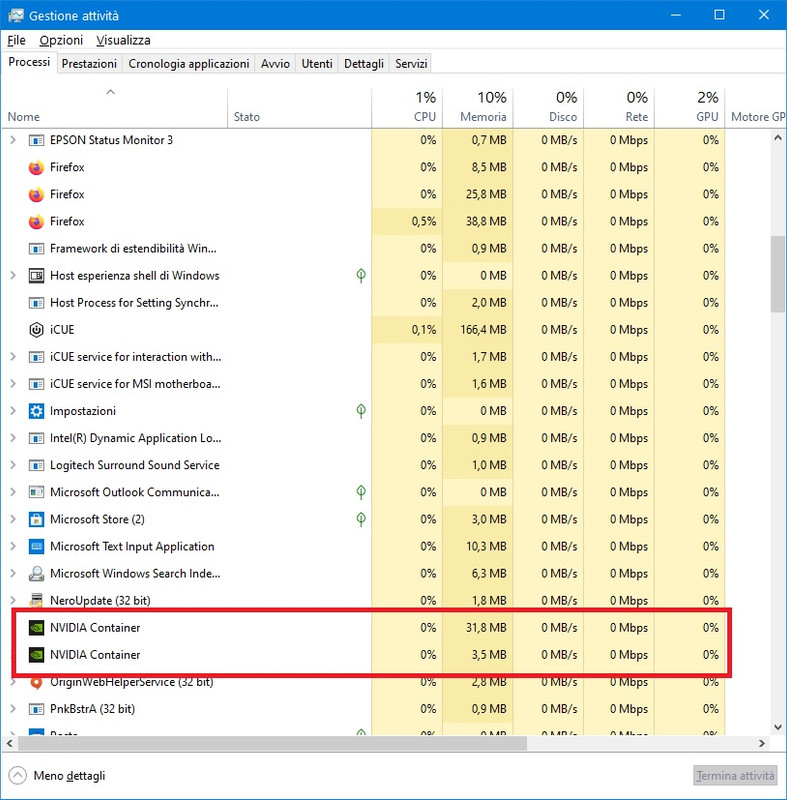The height and width of the screenshot is (800, 787).
Task: Select the Firefox icon using 25,8 MB
Action: 36,194
